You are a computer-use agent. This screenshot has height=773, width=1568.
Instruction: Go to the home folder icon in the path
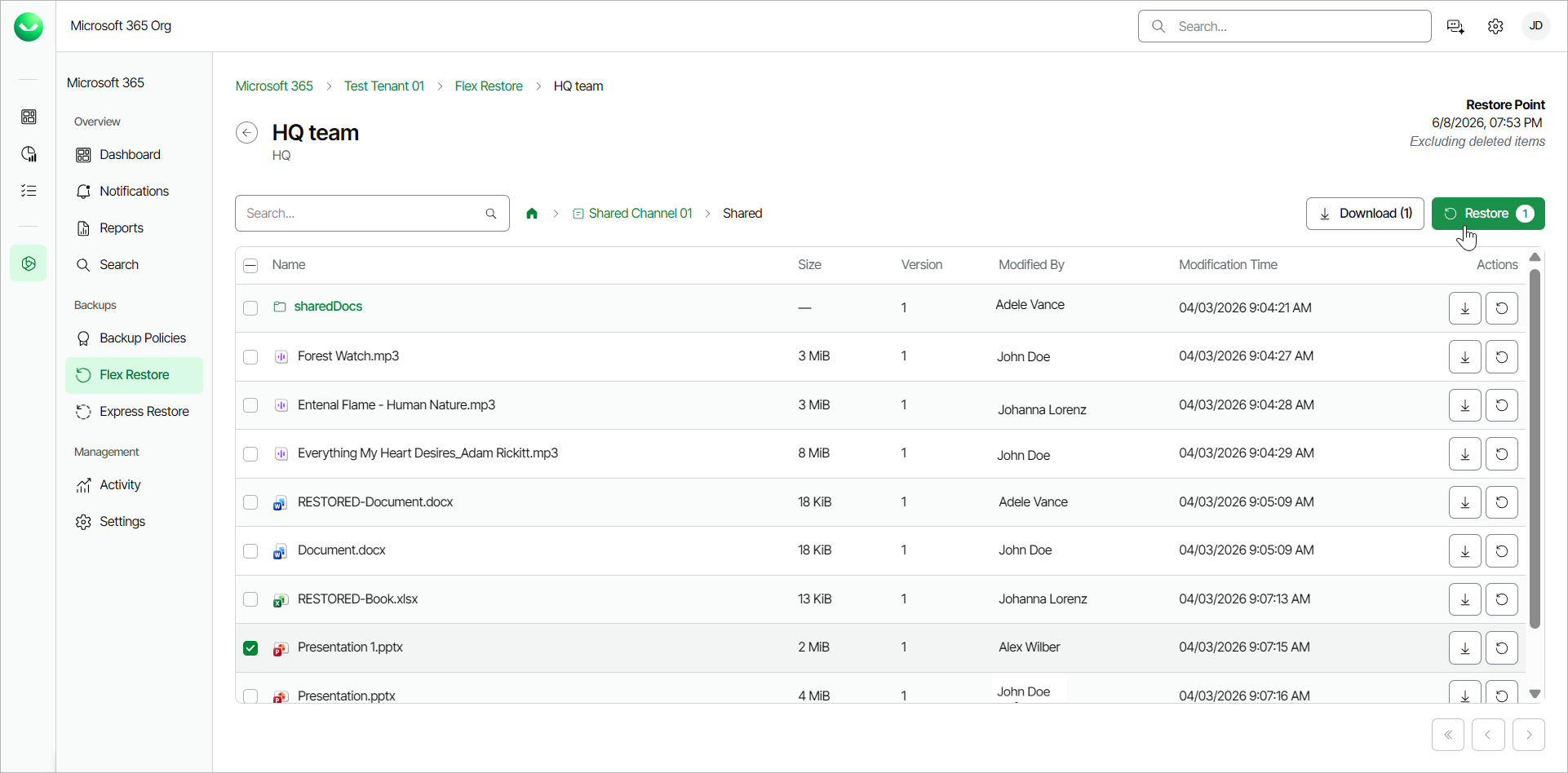coord(532,214)
